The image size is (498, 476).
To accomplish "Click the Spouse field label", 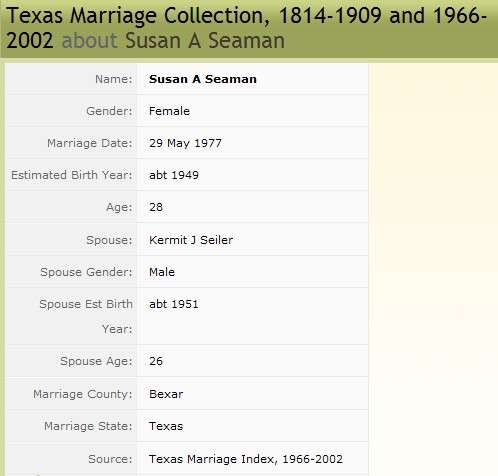I will [109, 240].
